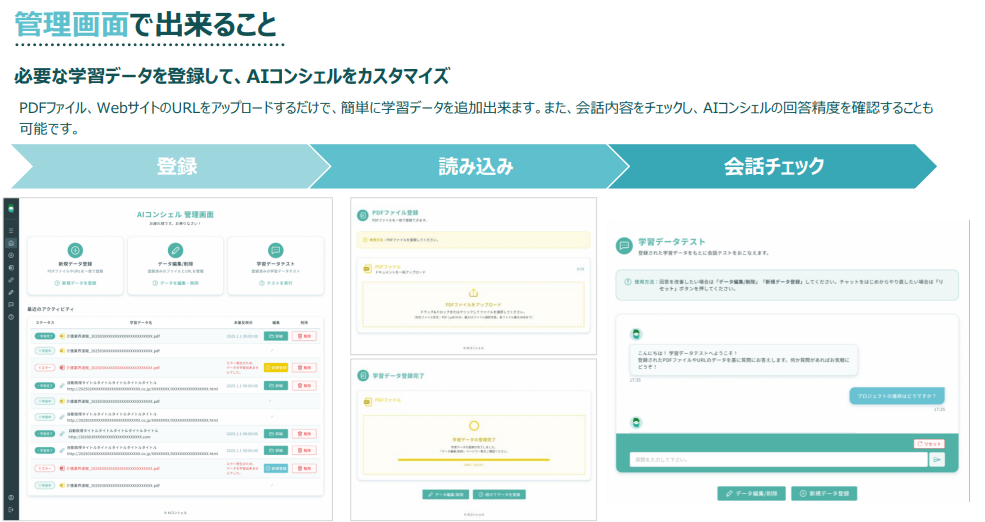The width and height of the screenshot is (985, 522).
Task: Click 詳細 button on first completed pdf row
Action: (x=276, y=336)
